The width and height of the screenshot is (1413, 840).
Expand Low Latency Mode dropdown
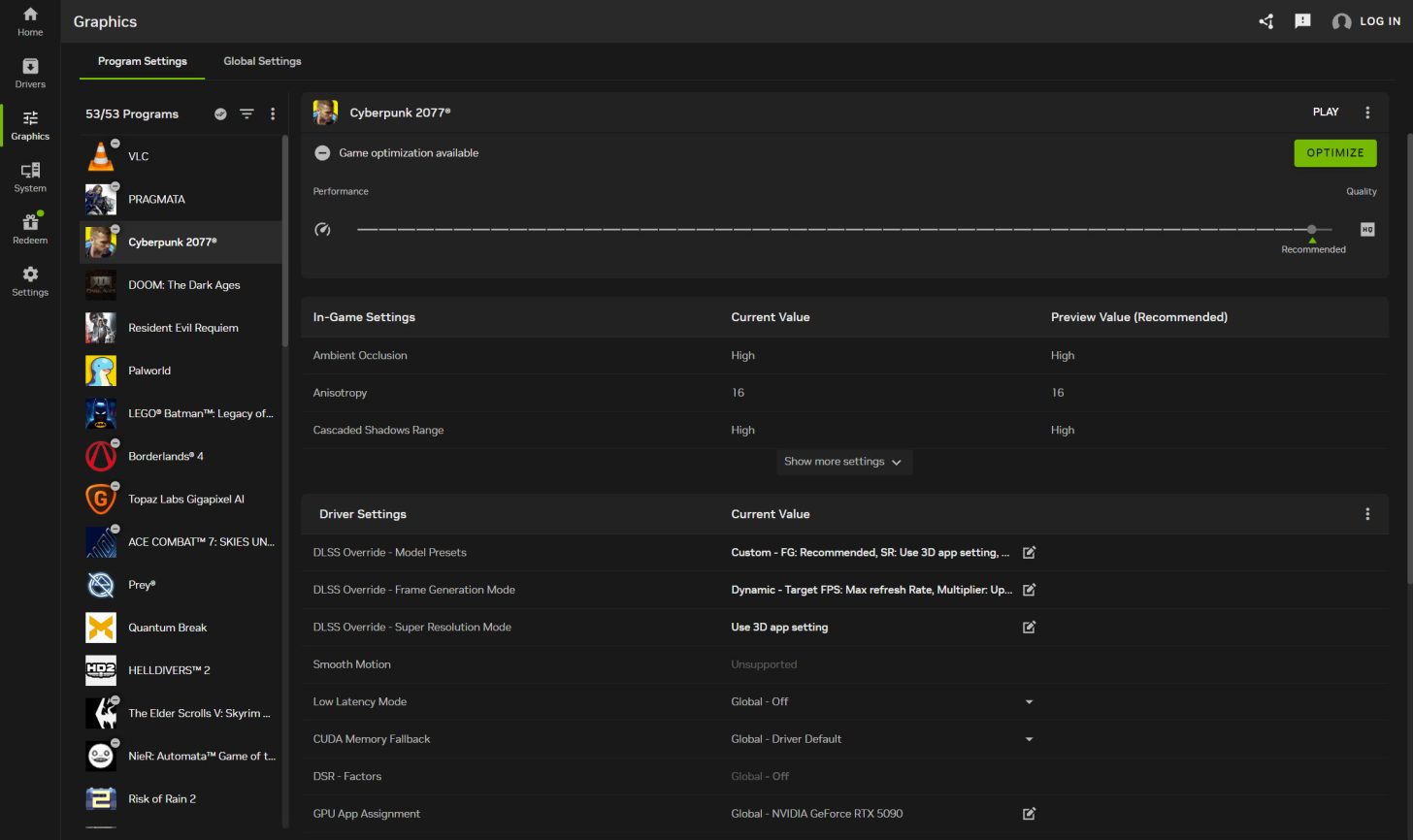tap(1029, 702)
